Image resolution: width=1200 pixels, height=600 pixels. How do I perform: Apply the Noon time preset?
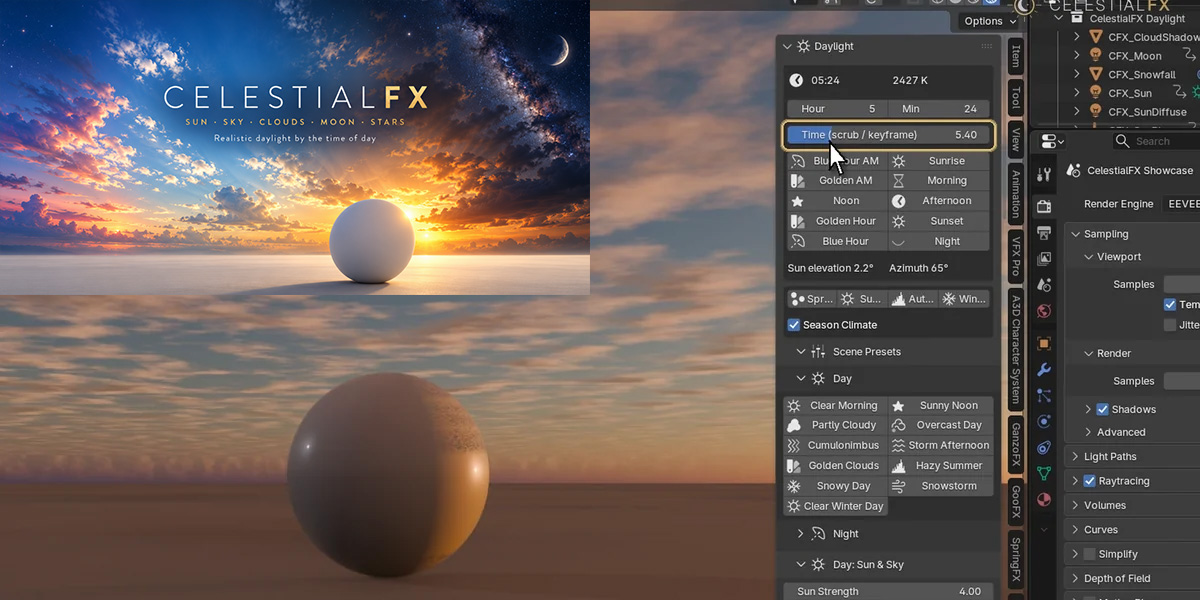pos(837,201)
